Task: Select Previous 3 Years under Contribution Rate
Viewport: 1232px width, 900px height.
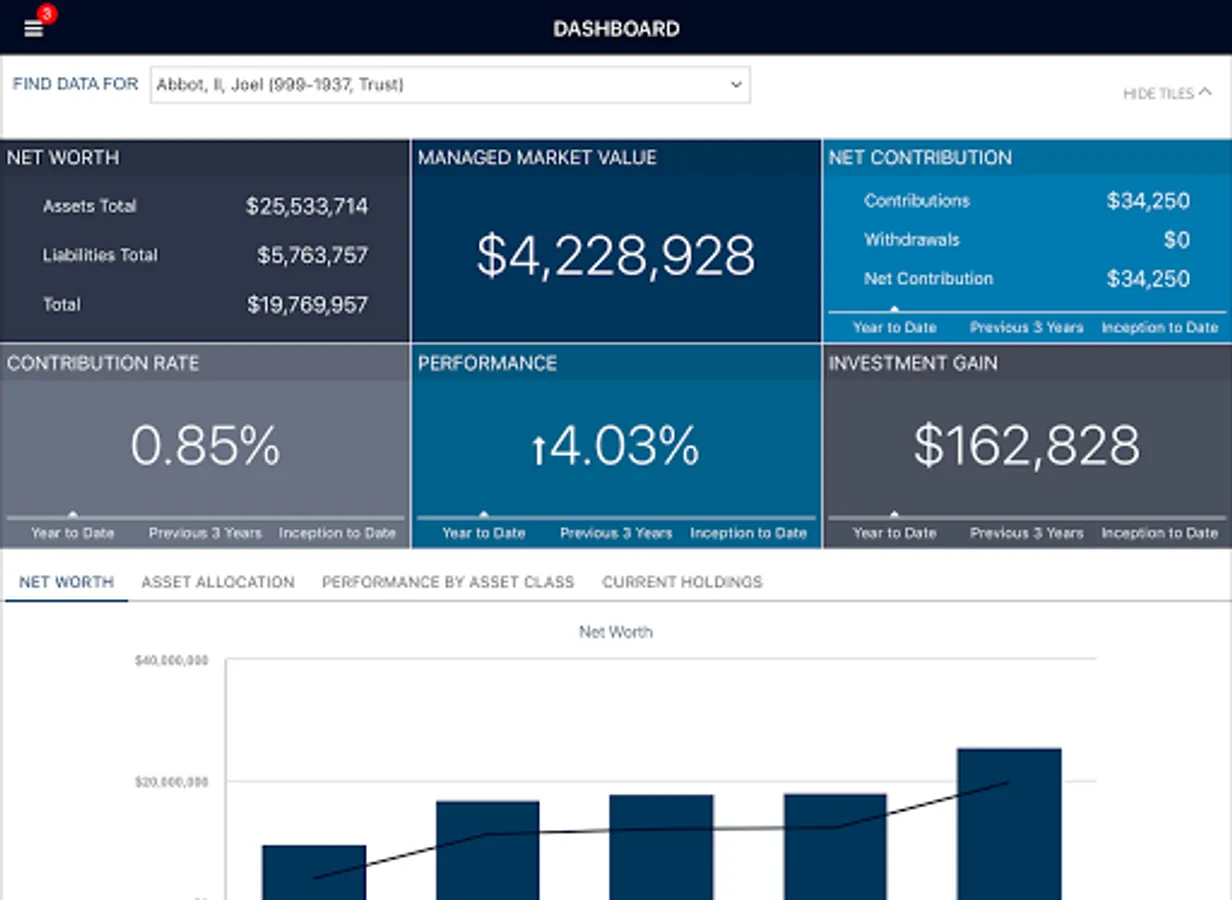Action: [x=204, y=533]
